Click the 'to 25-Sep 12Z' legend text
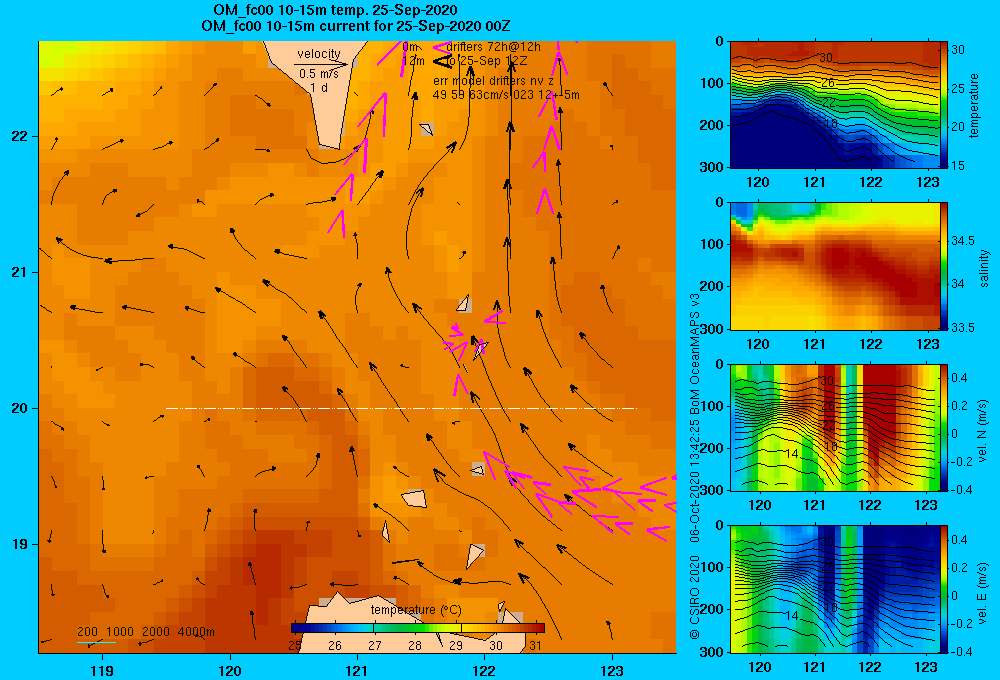The image size is (1000, 680). [487, 61]
